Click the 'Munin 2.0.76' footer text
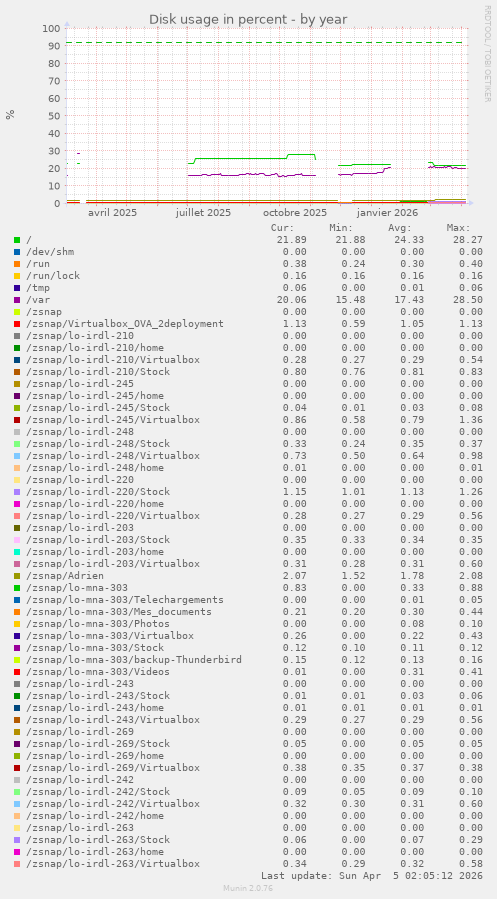Image resolution: width=497 pixels, height=899 pixels. click(x=248, y=888)
